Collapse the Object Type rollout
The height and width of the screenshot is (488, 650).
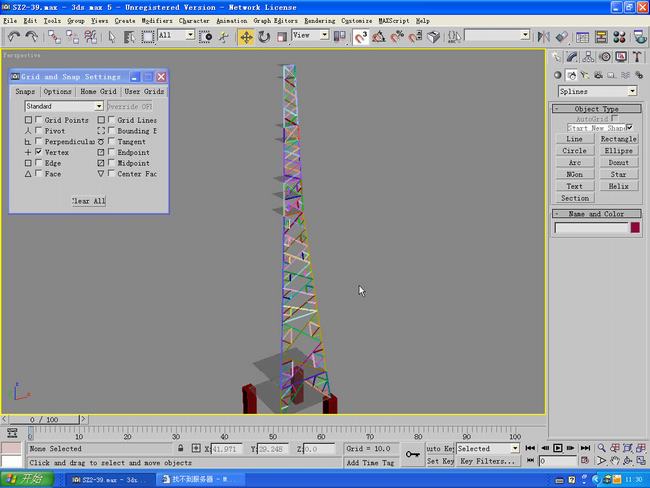coord(597,109)
